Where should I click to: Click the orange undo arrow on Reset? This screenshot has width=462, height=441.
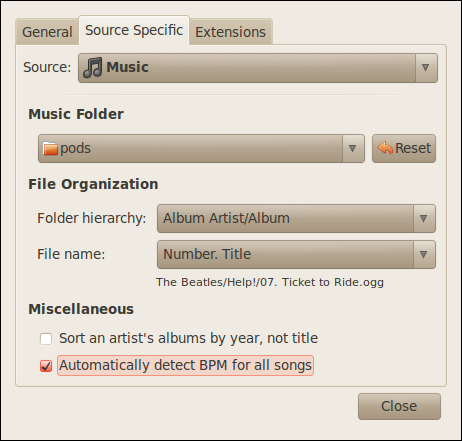click(385, 148)
